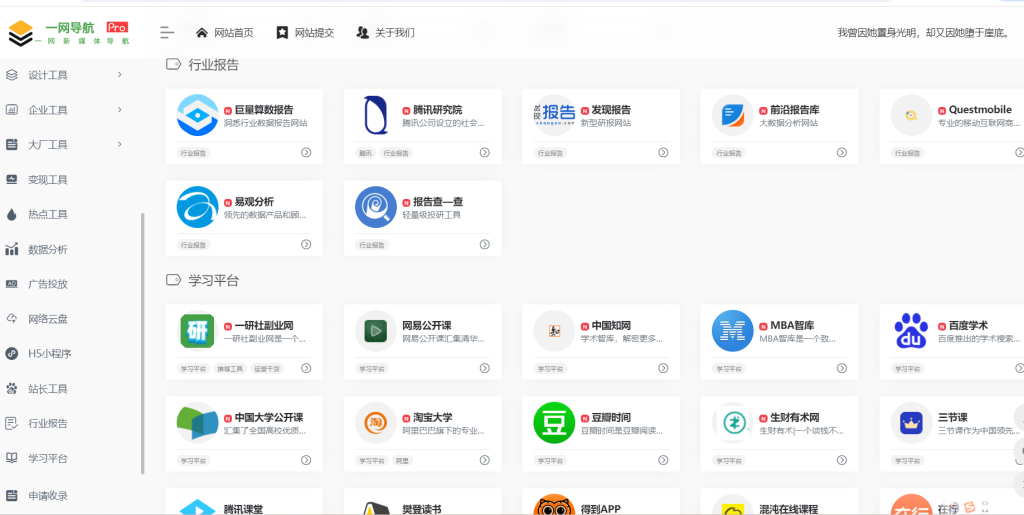Expand the 企业工具 submenu arrow
Viewport: 1024px width, 515px height.
coord(119,110)
